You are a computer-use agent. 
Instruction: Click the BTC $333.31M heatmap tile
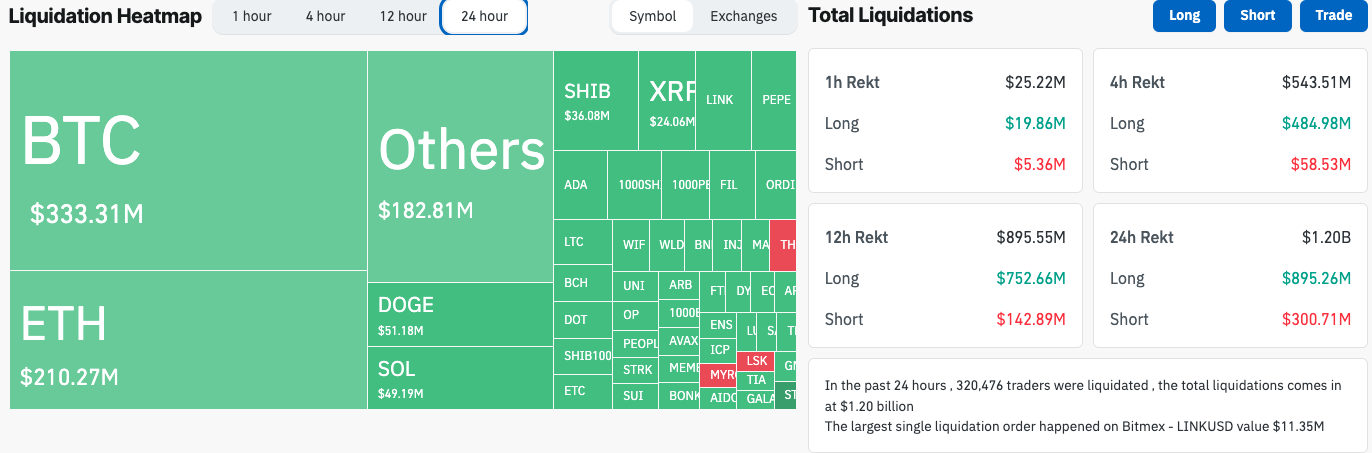(x=188, y=160)
